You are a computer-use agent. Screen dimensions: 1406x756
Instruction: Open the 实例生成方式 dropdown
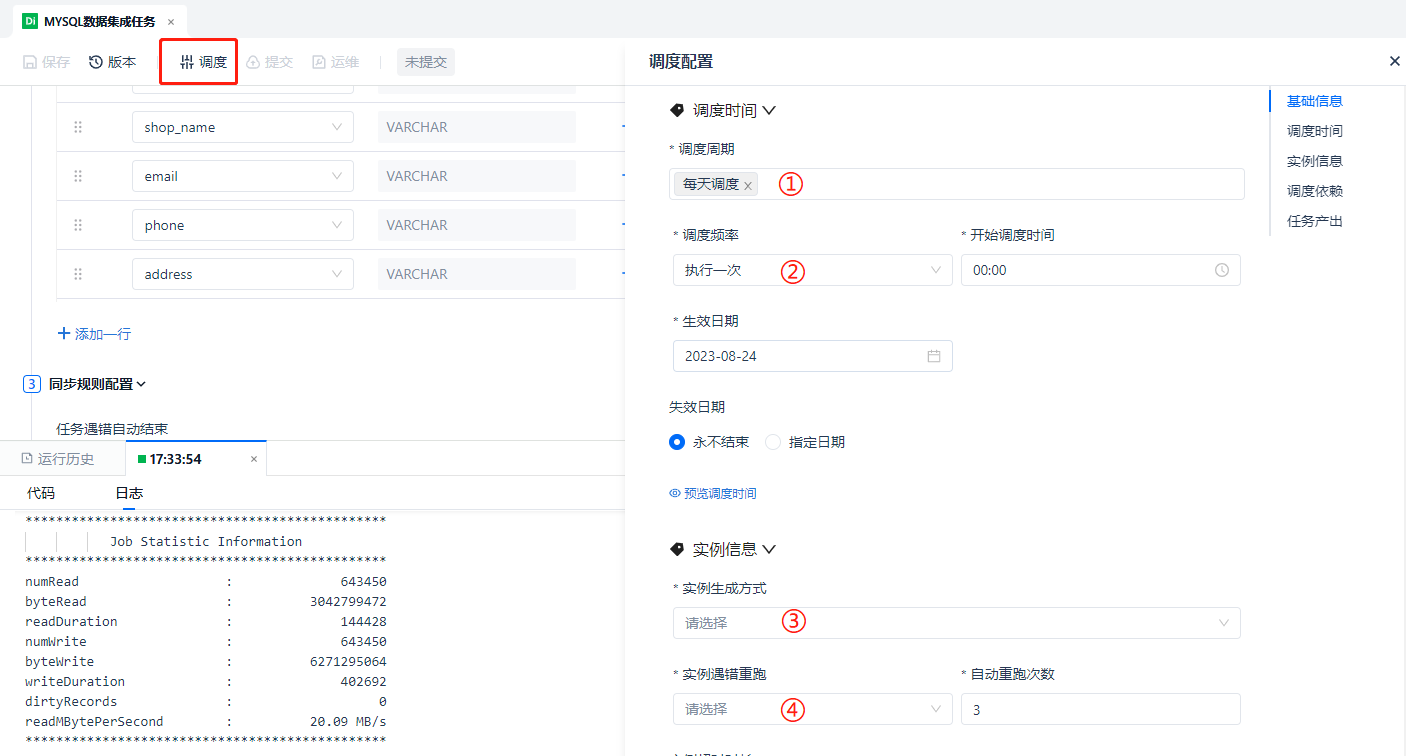(x=955, y=623)
